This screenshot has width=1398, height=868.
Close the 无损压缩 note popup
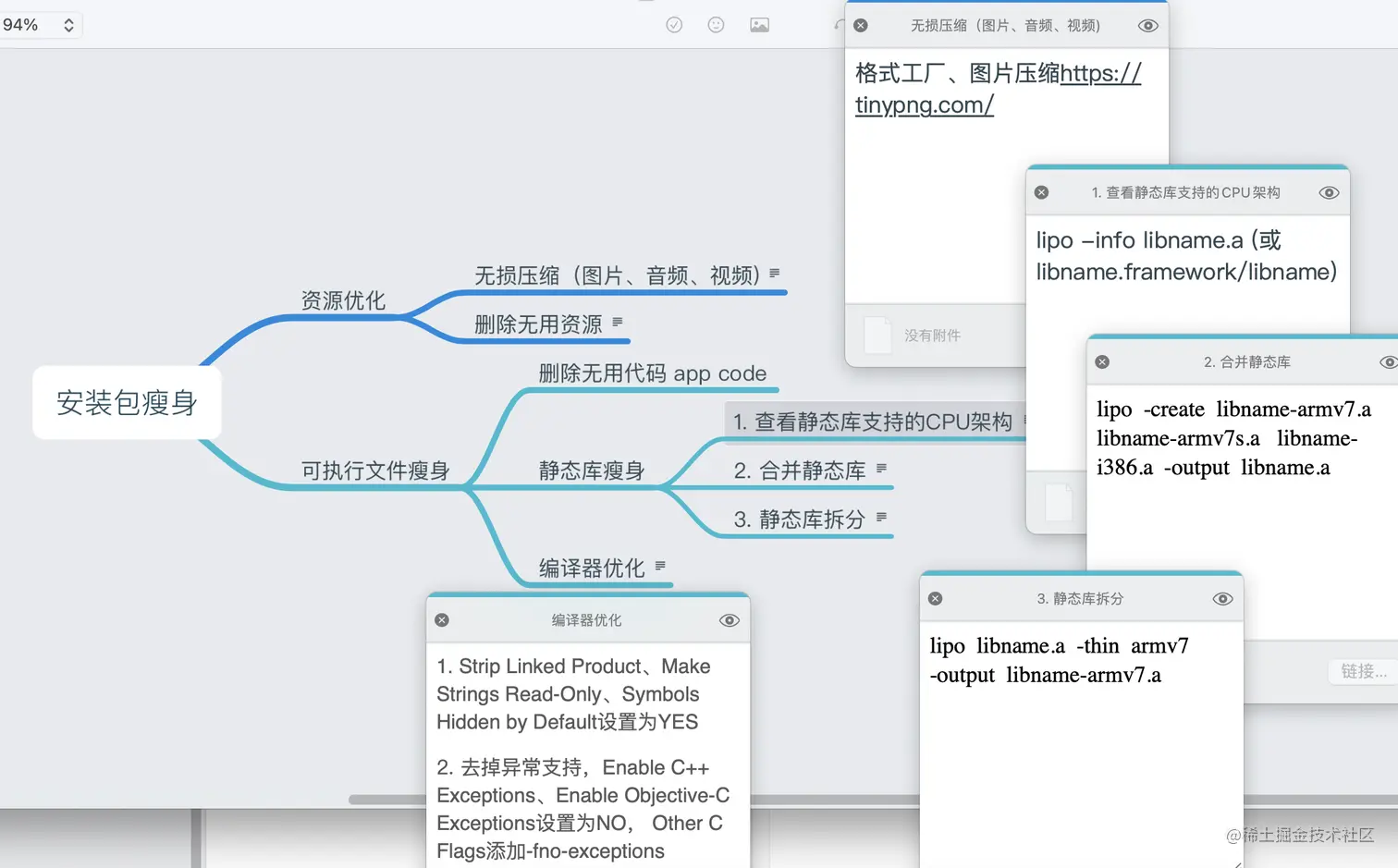(861, 26)
